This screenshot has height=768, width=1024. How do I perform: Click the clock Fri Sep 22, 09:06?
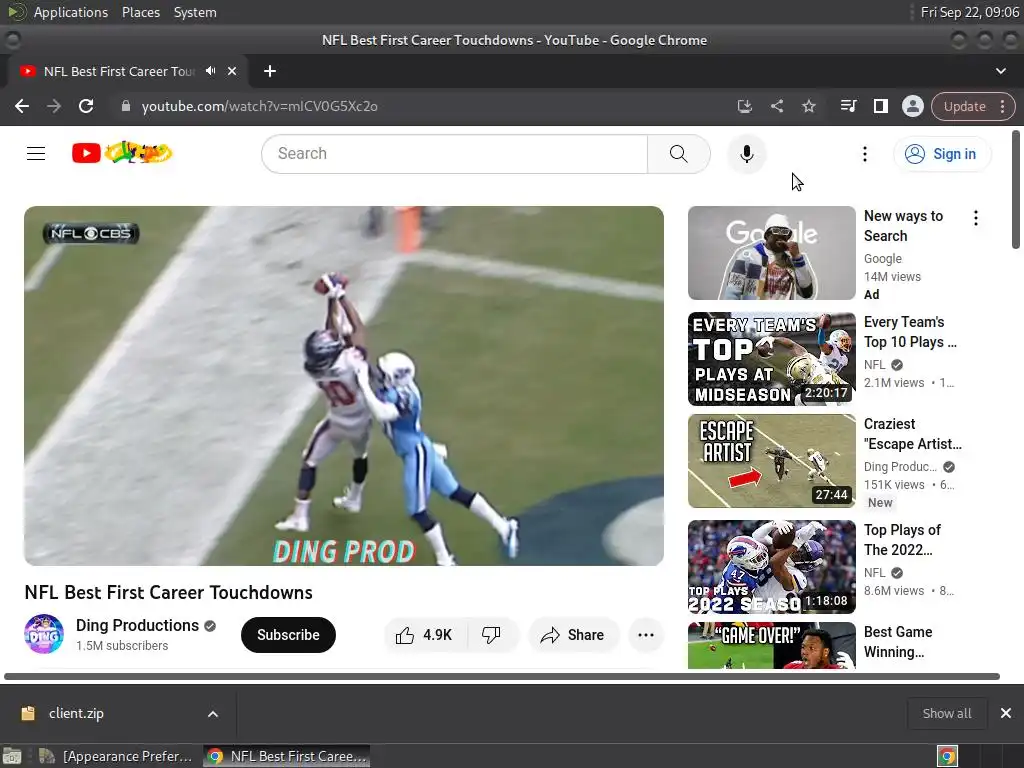tap(970, 12)
